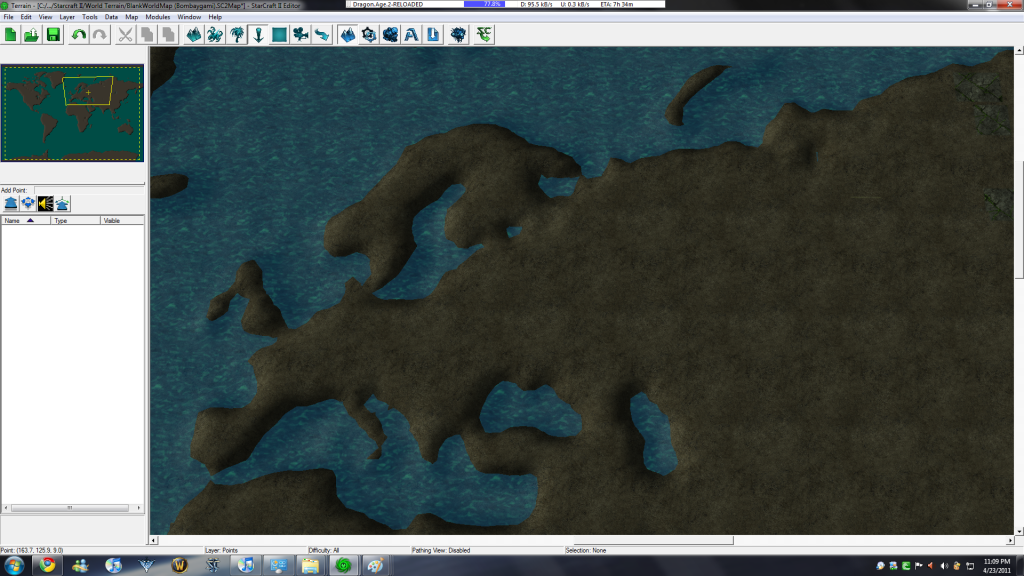Click "Pathing View: Disabled" status entry

pyautogui.click(x=441, y=551)
